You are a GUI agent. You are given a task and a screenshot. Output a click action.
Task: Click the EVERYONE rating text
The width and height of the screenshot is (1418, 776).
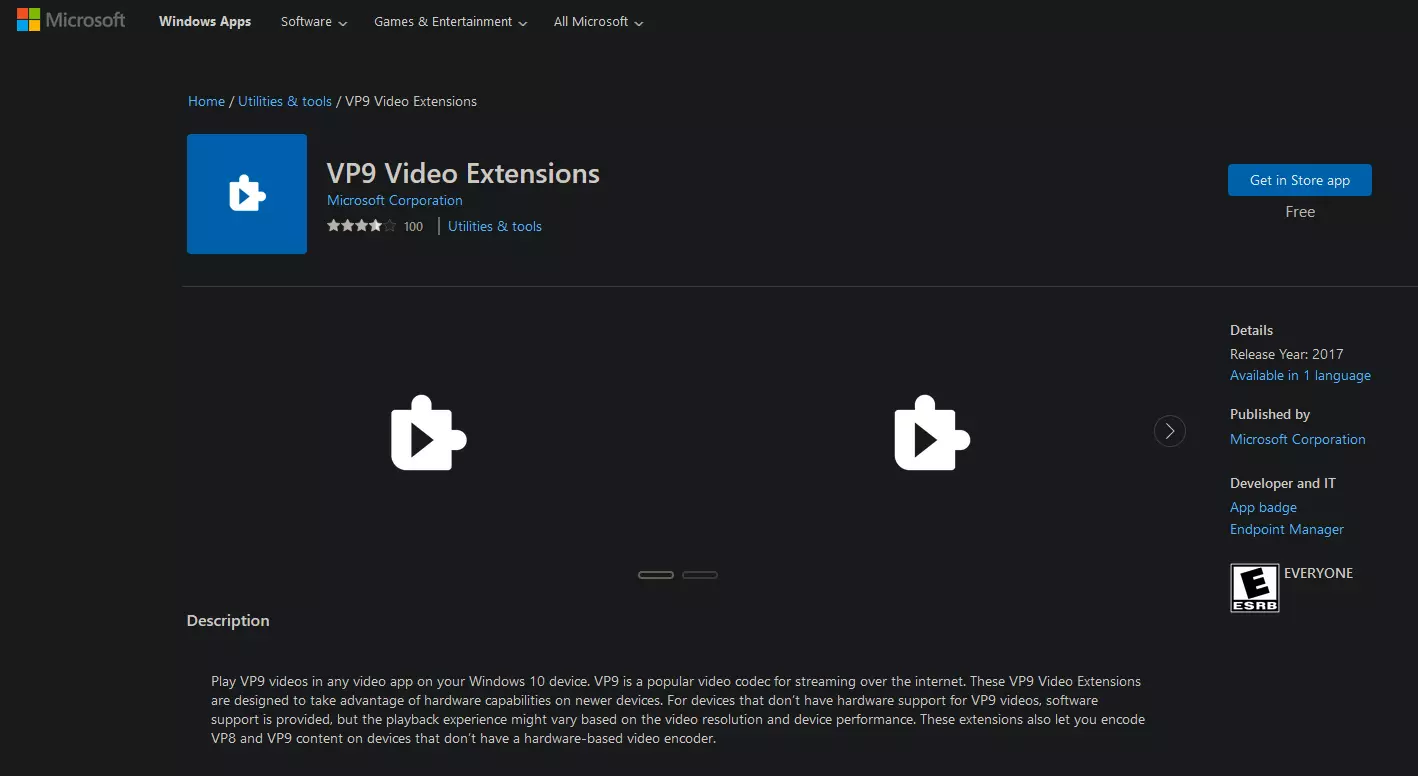click(1318, 573)
